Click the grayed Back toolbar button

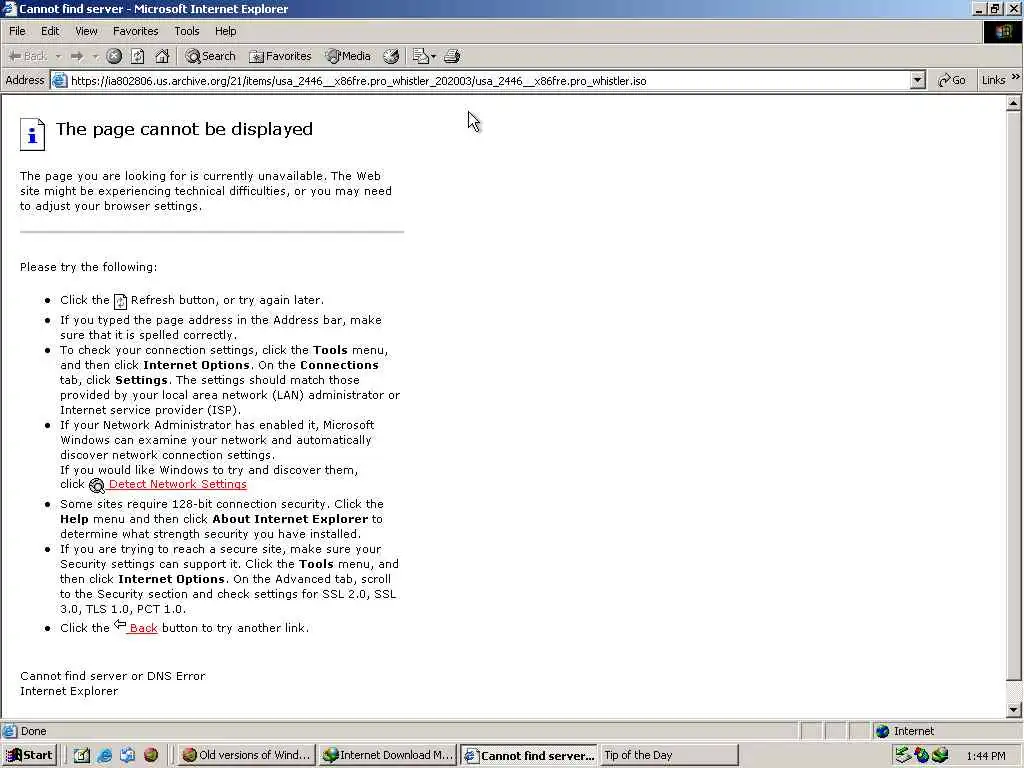coord(27,56)
